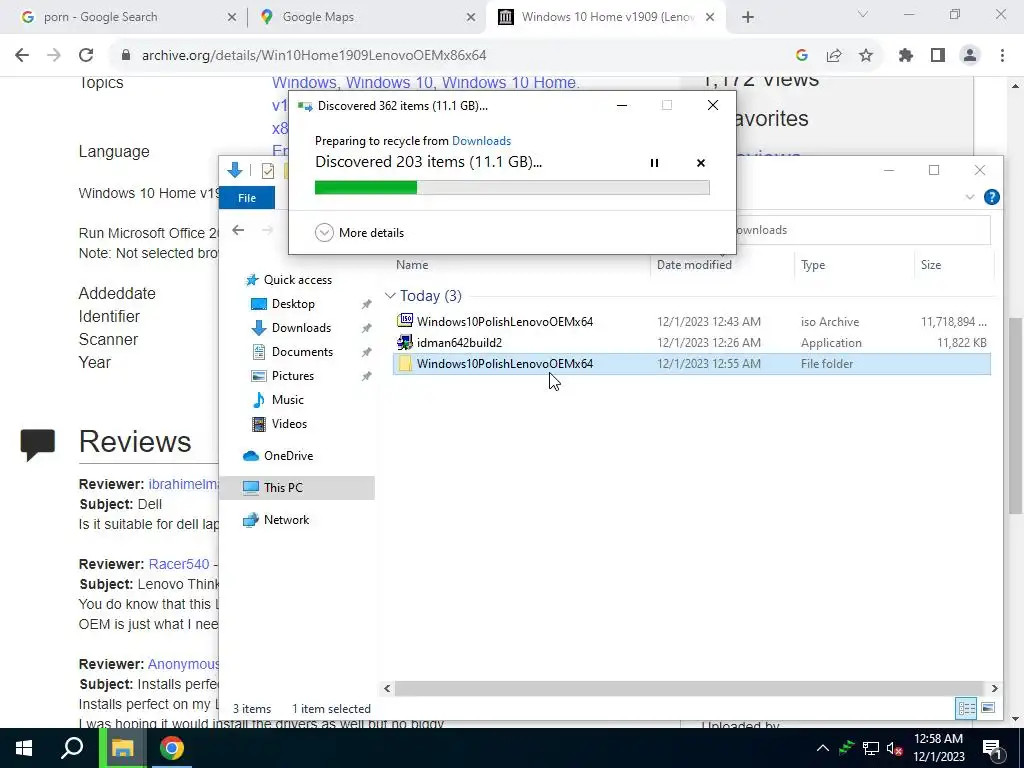Open File Explorer help icon
The image size is (1024, 768).
tap(991, 197)
